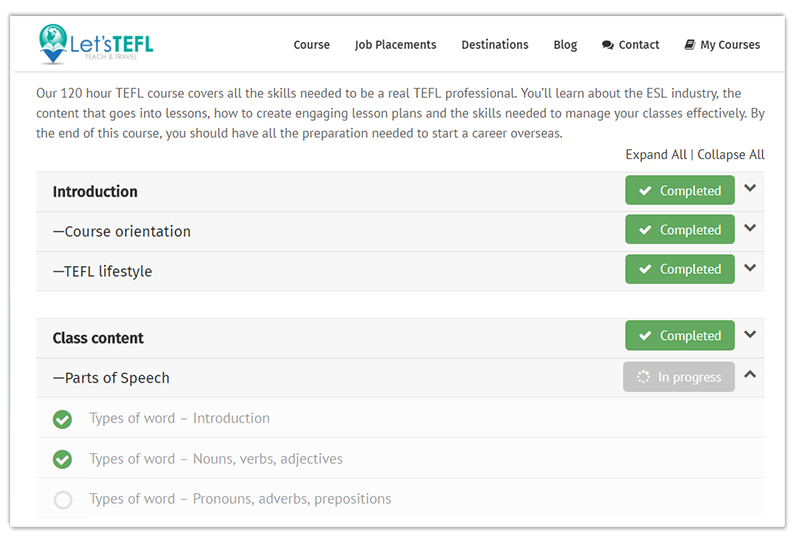The height and width of the screenshot is (542, 800).
Task: Click the Let's TEFL logo
Action: pyautogui.click(x=96, y=44)
